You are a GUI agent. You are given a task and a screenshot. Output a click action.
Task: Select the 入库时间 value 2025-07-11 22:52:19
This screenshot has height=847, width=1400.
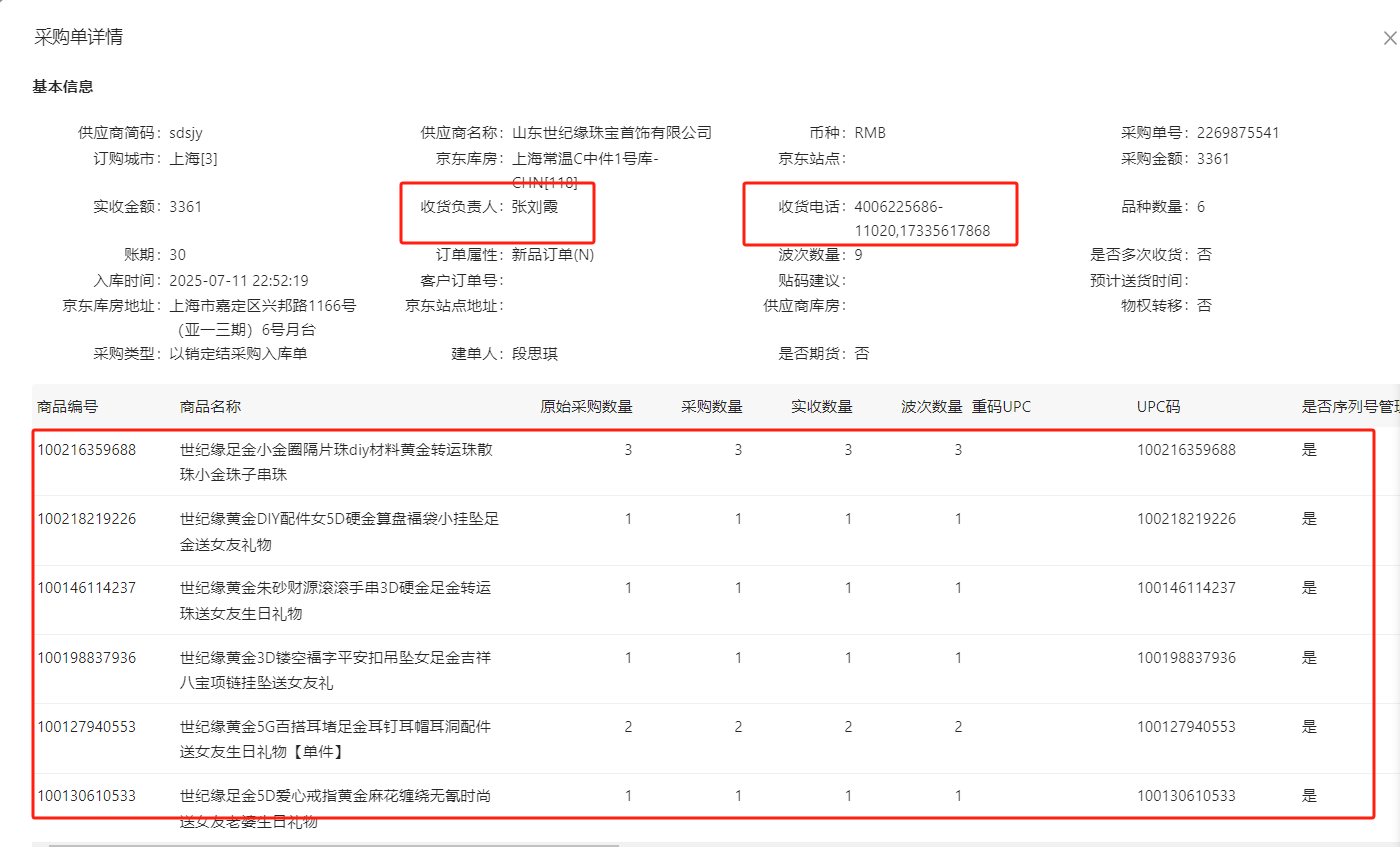click(x=239, y=281)
